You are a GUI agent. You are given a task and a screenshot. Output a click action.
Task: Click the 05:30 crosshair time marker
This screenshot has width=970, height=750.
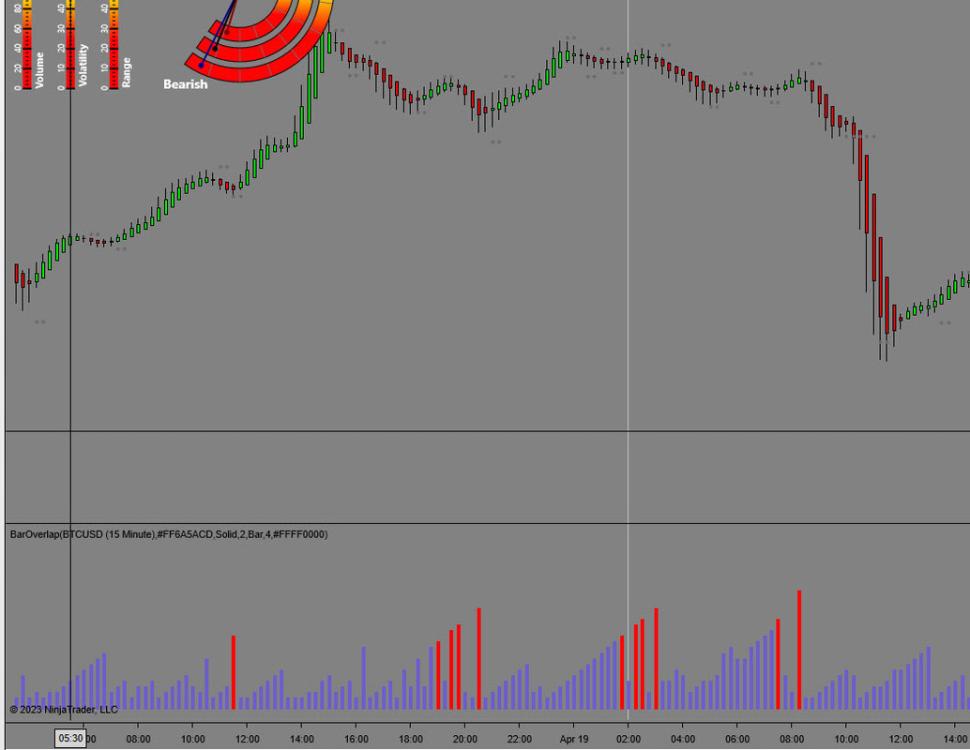pyautogui.click(x=71, y=739)
